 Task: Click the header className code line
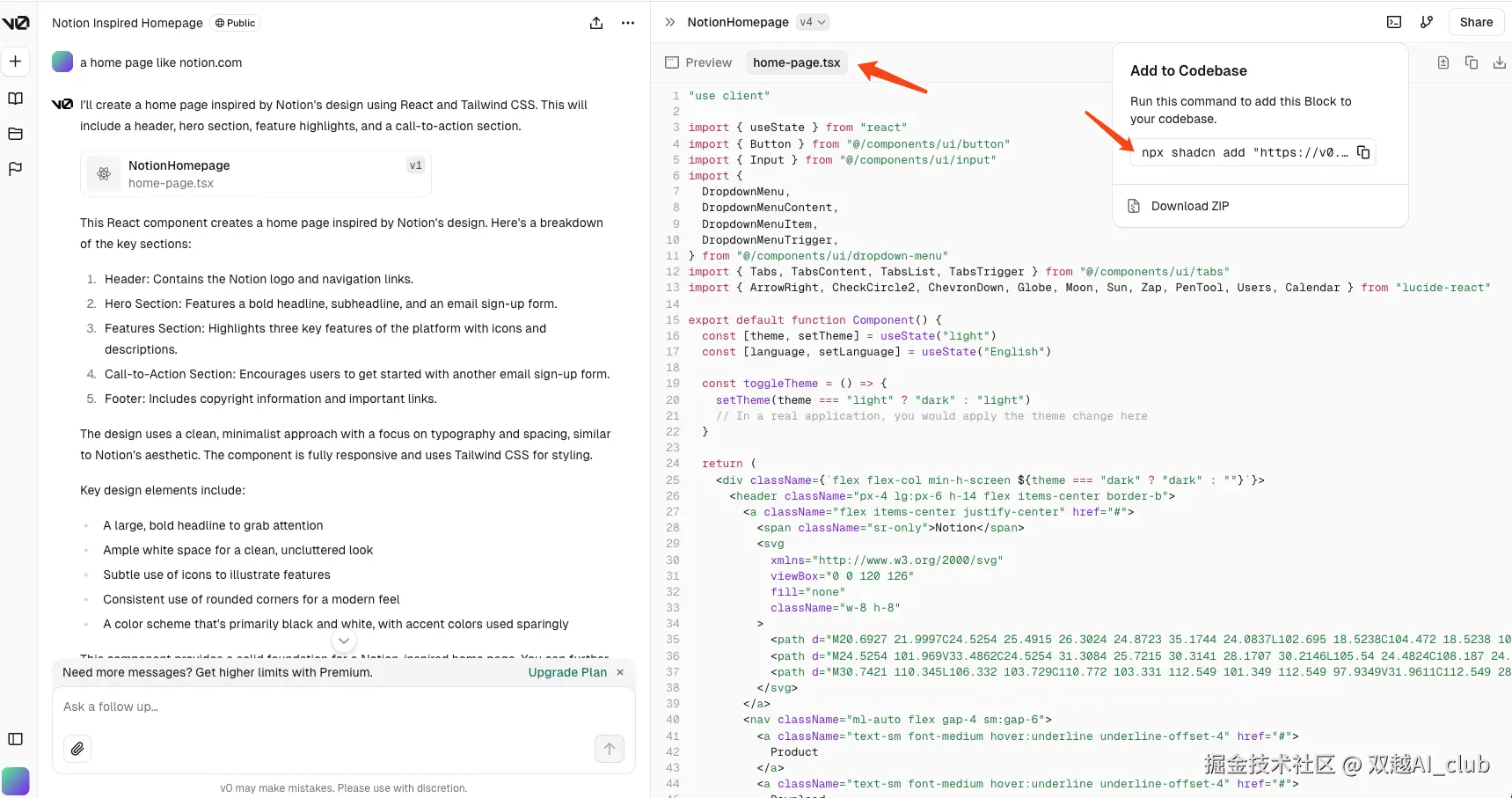point(953,496)
